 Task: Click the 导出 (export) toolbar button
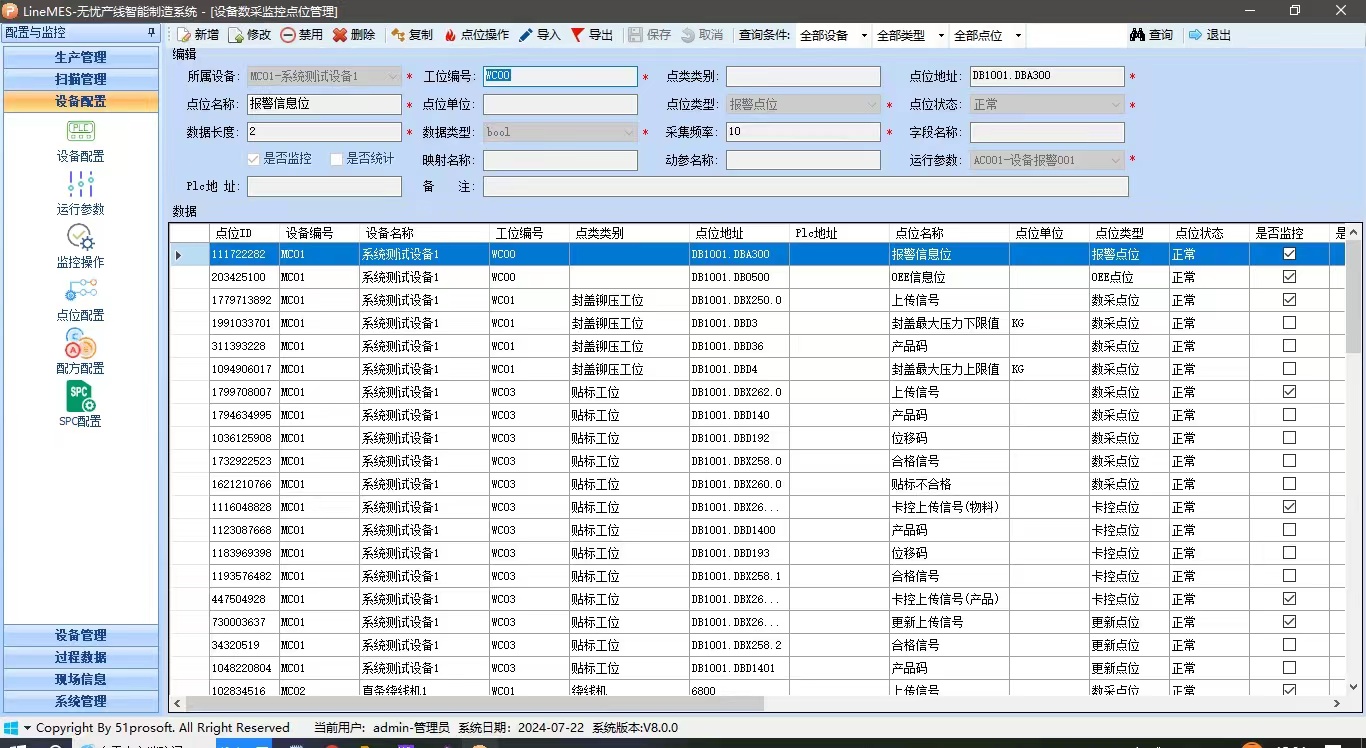pyautogui.click(x=592, y=35)
